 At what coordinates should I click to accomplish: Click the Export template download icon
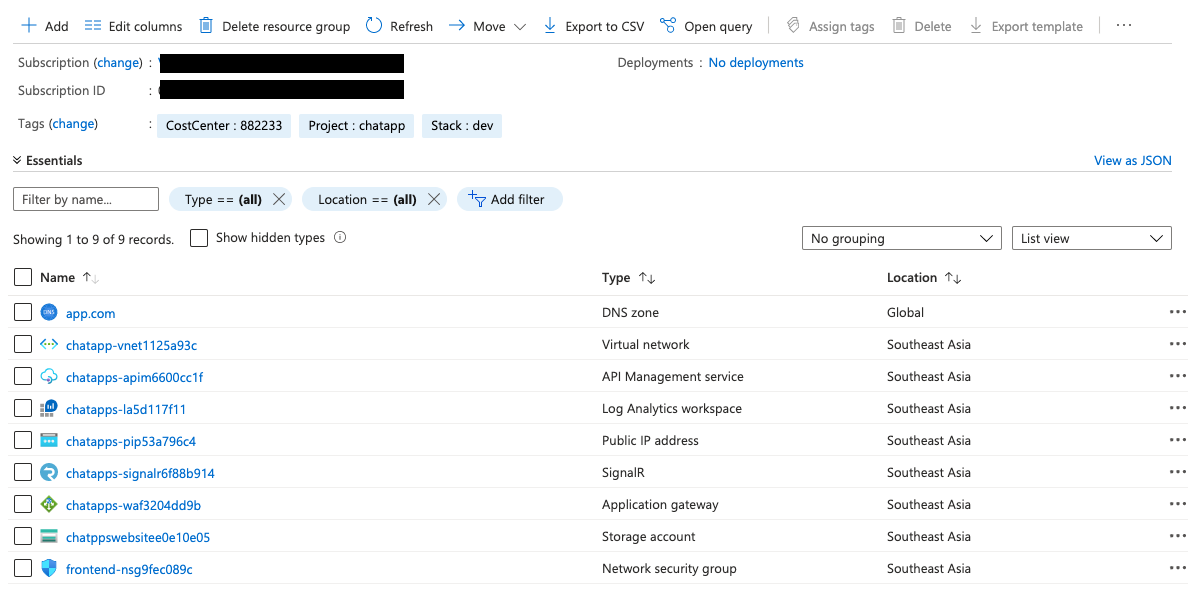[x=976, y=26]
